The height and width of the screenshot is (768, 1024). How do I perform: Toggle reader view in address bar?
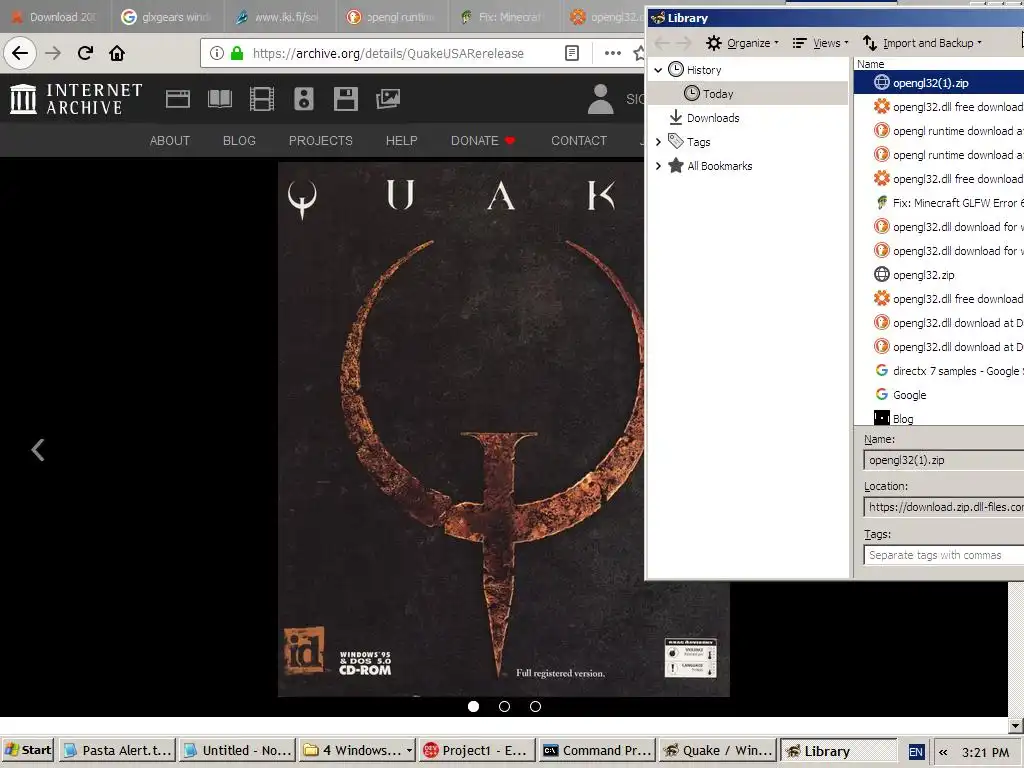click(x=571, y=53)
